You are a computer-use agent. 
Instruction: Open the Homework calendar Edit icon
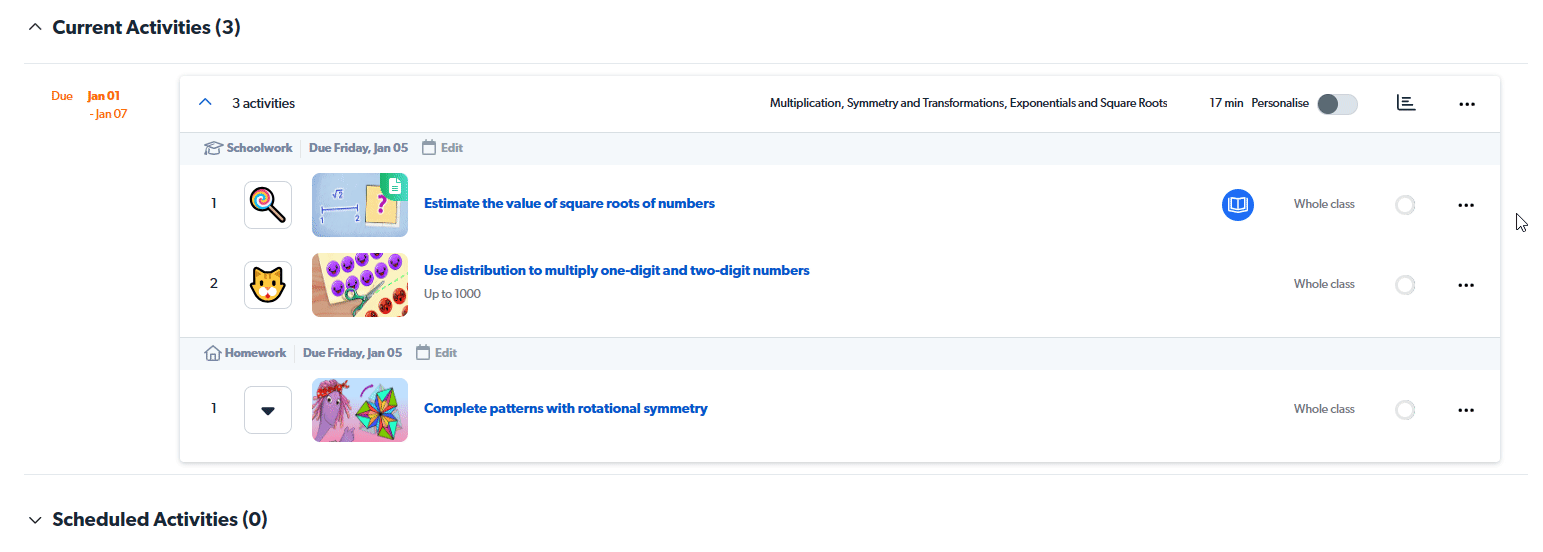[x=423, y=352]
